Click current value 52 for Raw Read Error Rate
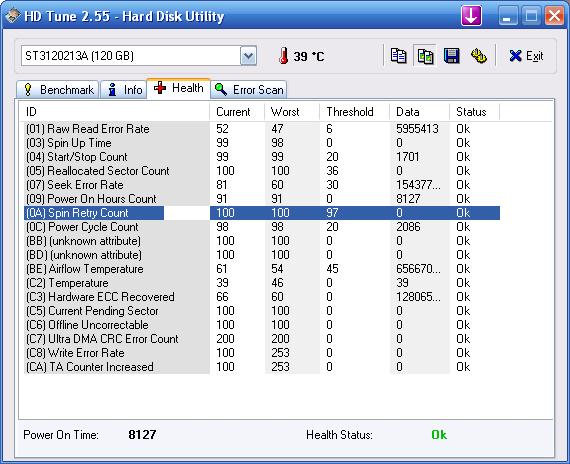Screen dimensions: 570x464 coord(222,129)
